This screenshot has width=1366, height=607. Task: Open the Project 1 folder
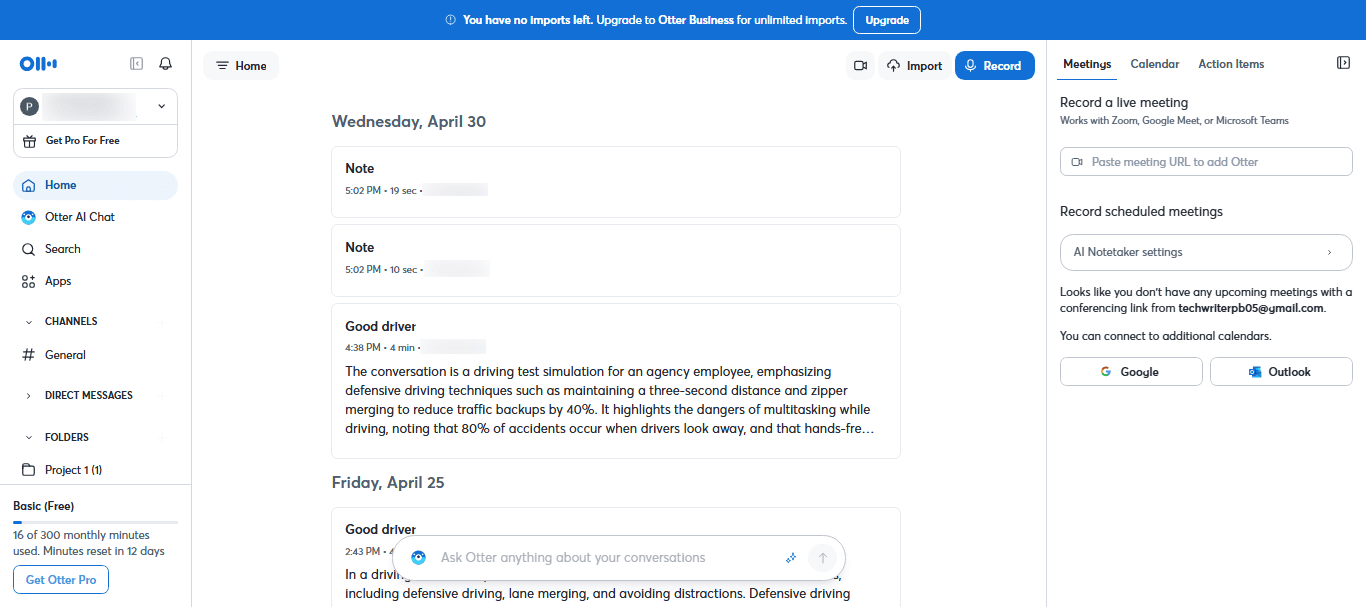coord(73,470)
